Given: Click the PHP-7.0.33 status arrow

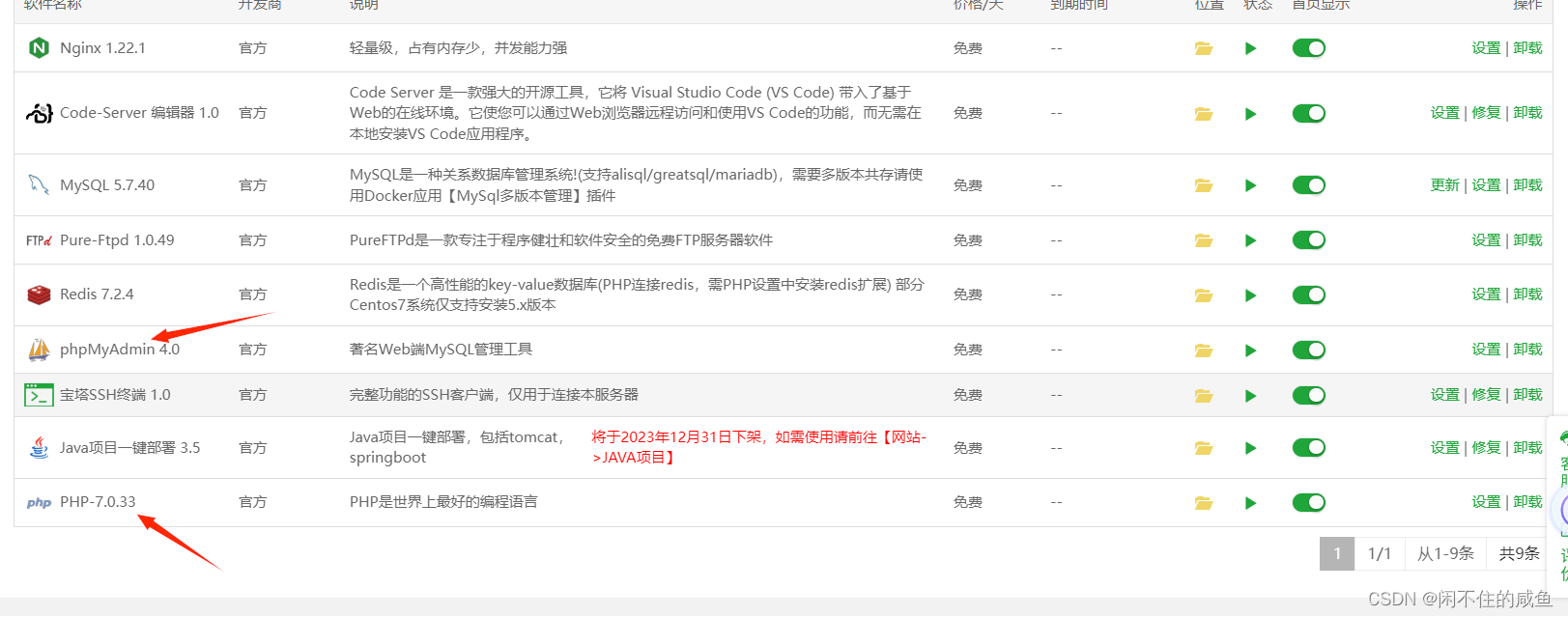Looking at the screenshot, I should [1251, 503].
